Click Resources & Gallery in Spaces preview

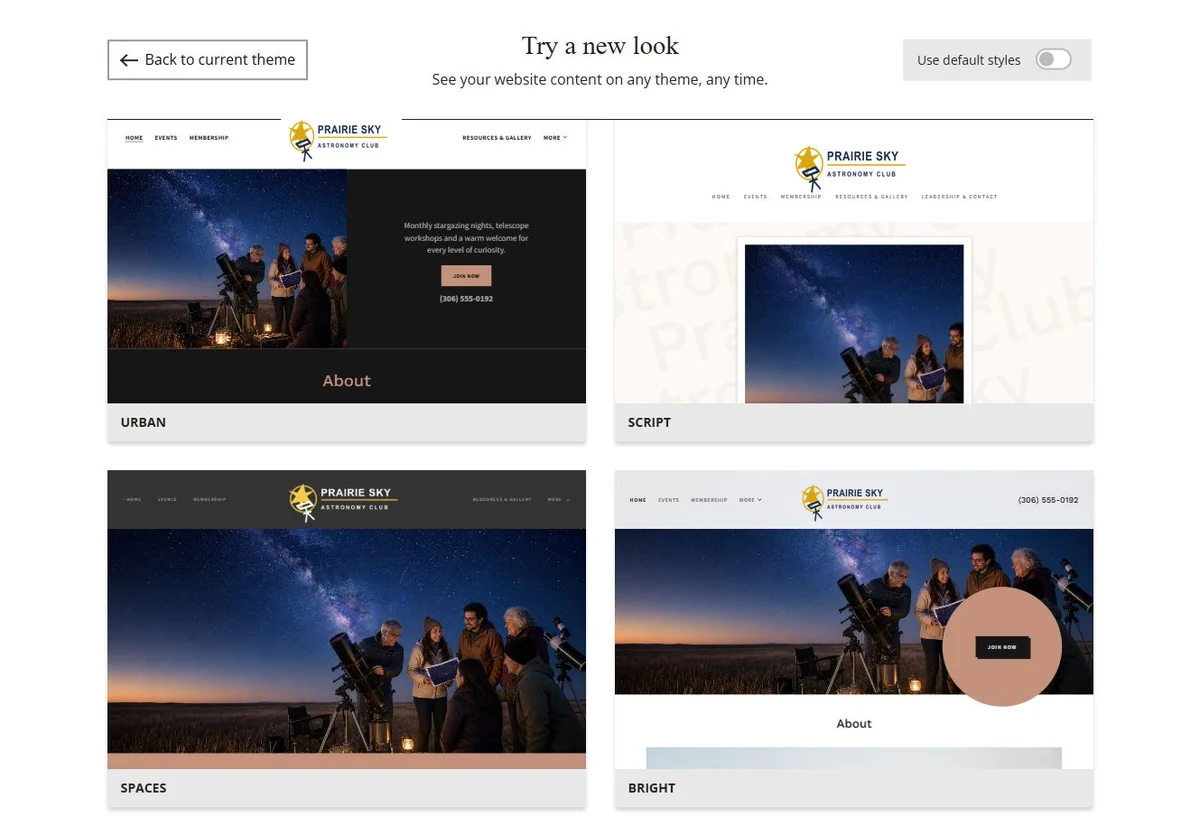pyautogui.click(x=502, y=499)
